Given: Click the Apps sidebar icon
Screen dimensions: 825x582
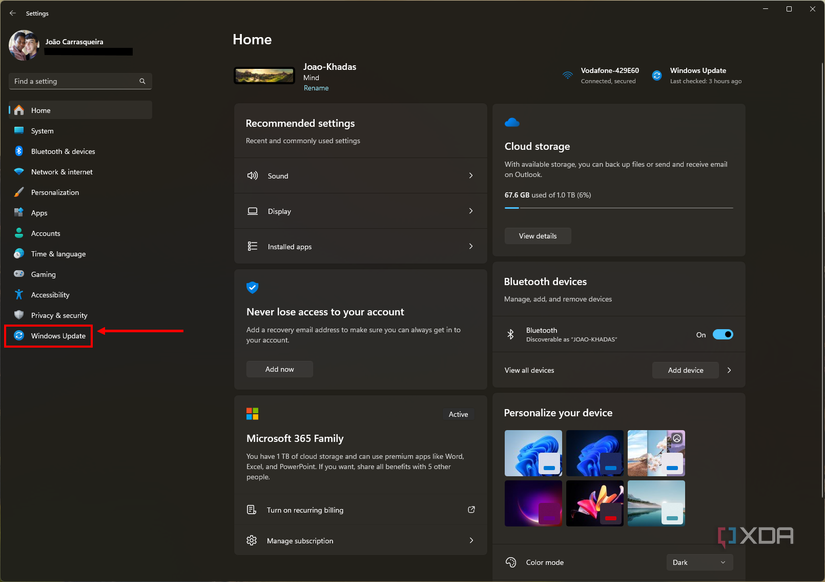Looking at the screenshot, I should point(19,213).
